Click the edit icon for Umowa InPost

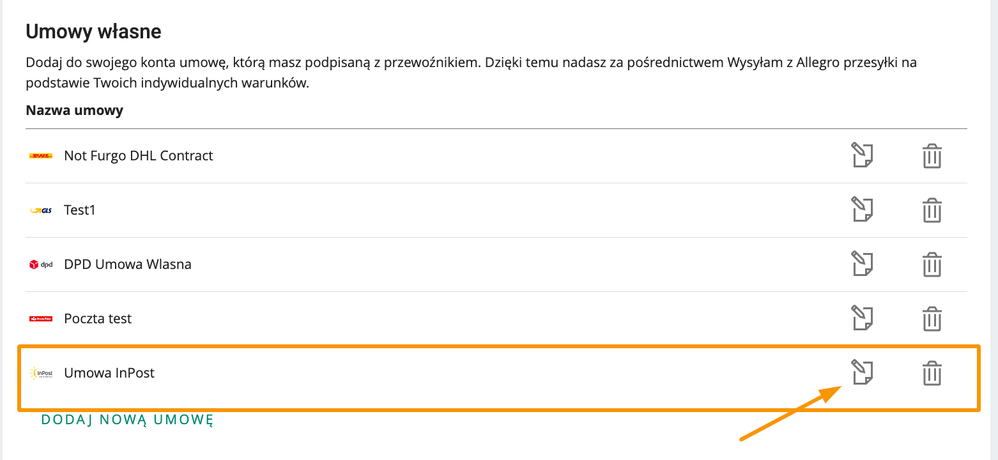(862, 372)
